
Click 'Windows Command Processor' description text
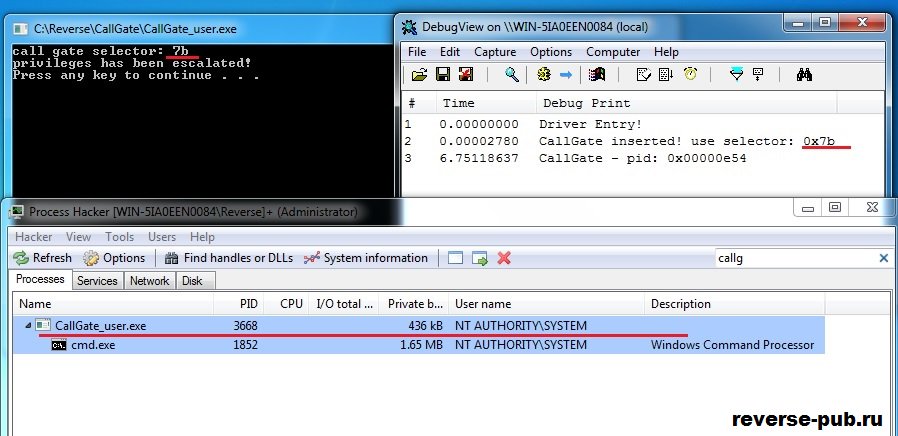click(x=732, y=345)
